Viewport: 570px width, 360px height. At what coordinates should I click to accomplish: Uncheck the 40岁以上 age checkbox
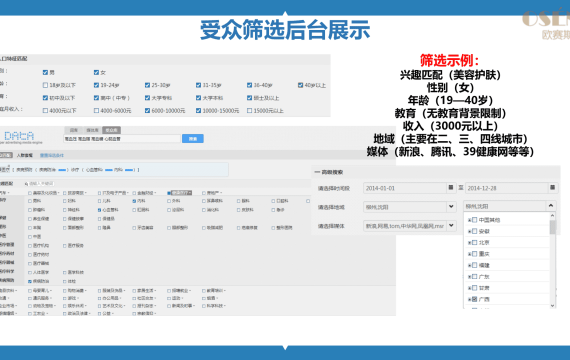tap(300, 85)
